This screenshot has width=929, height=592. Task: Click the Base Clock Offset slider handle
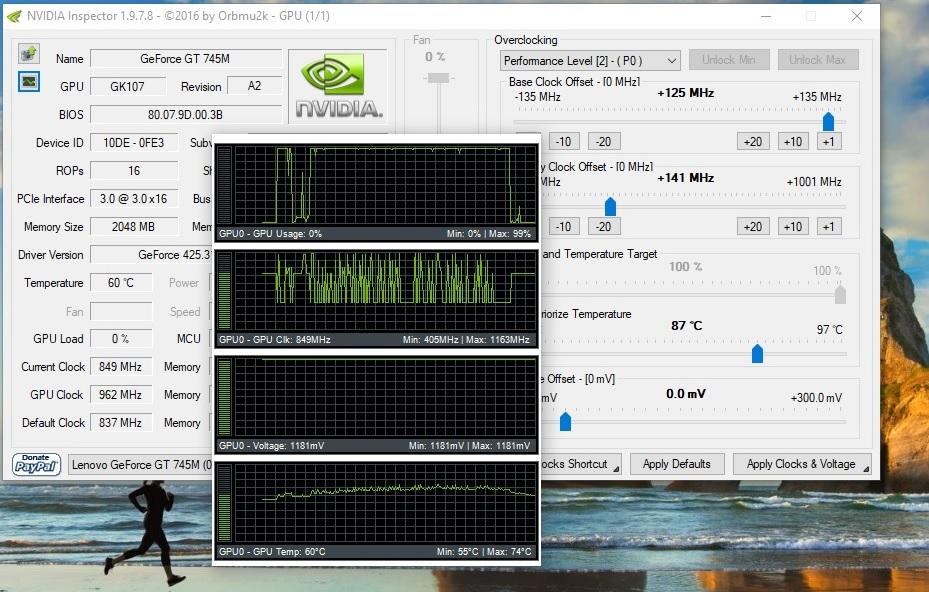pyautogui.click(x=828, y=121)
